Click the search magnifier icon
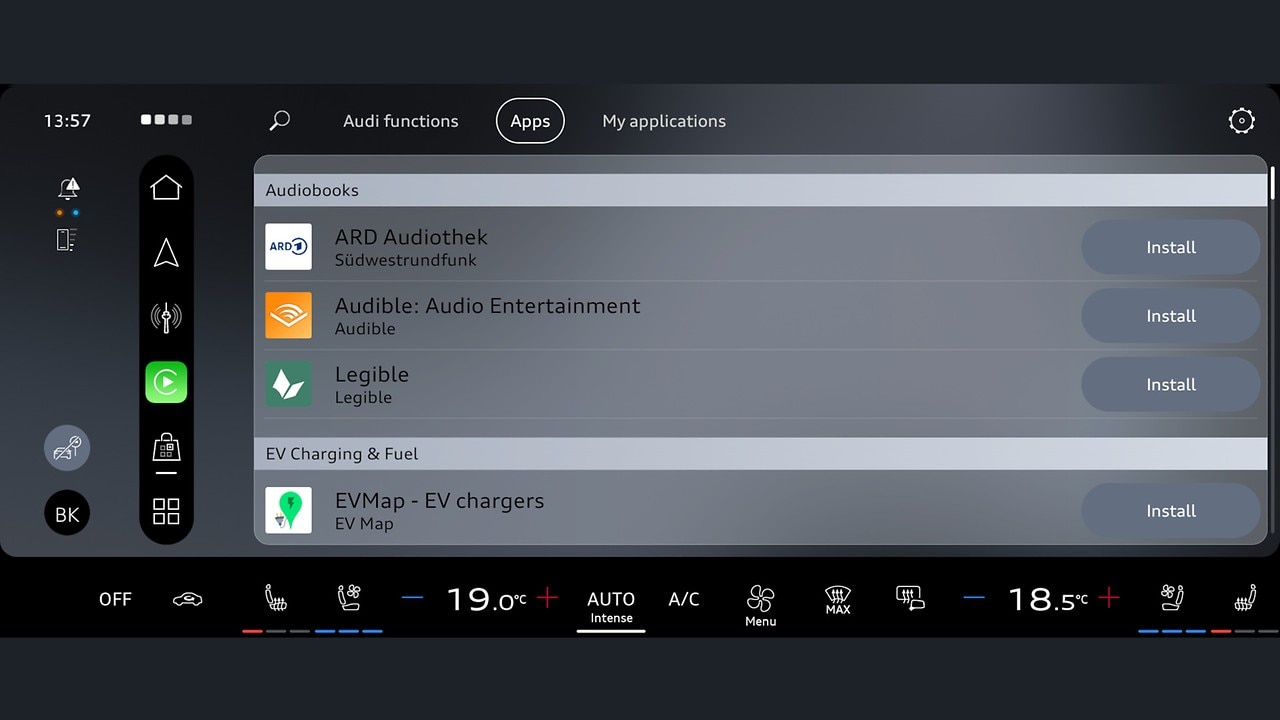The image size is (1280, 720). tap(280, 121)
